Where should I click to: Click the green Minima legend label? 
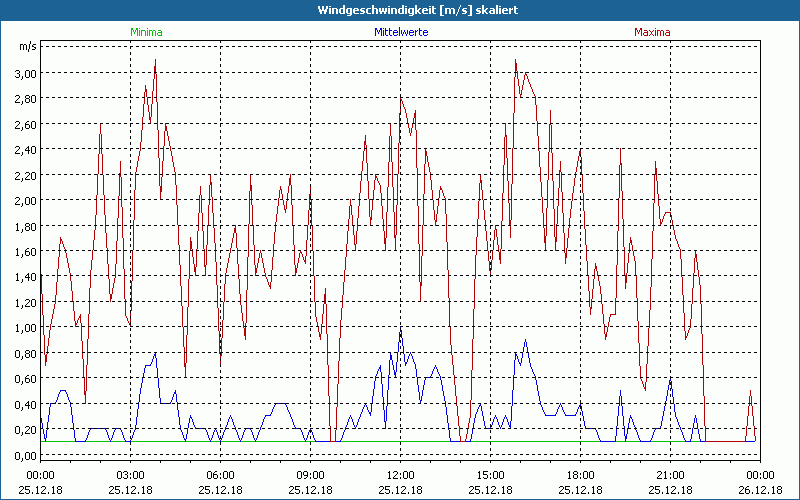pyautogui.click(x=145, y=32)
